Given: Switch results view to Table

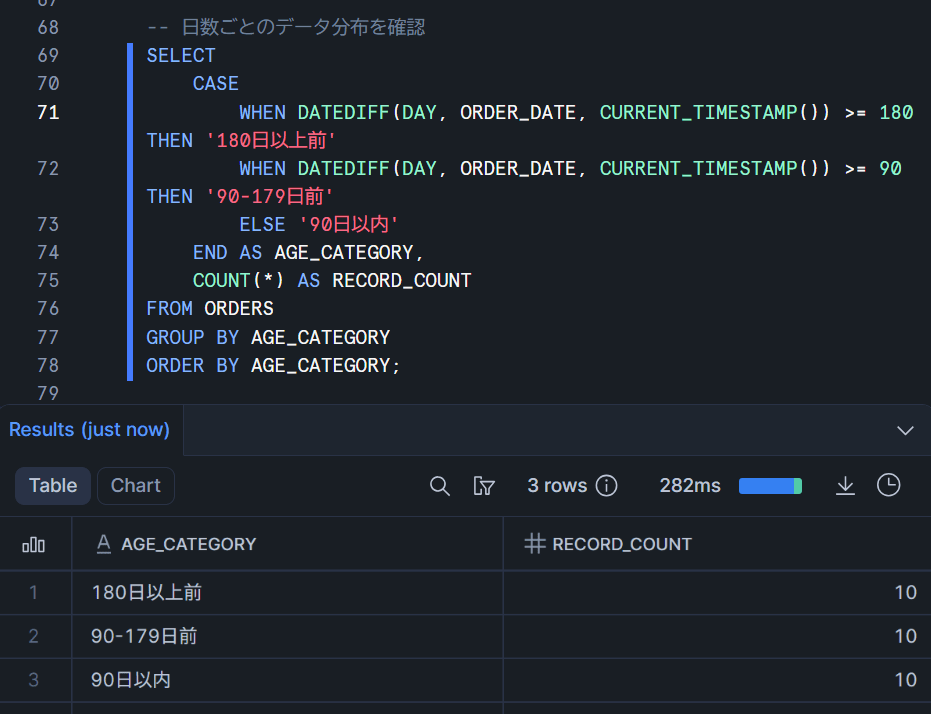Looking at the screenshot, I should (53, 486).
